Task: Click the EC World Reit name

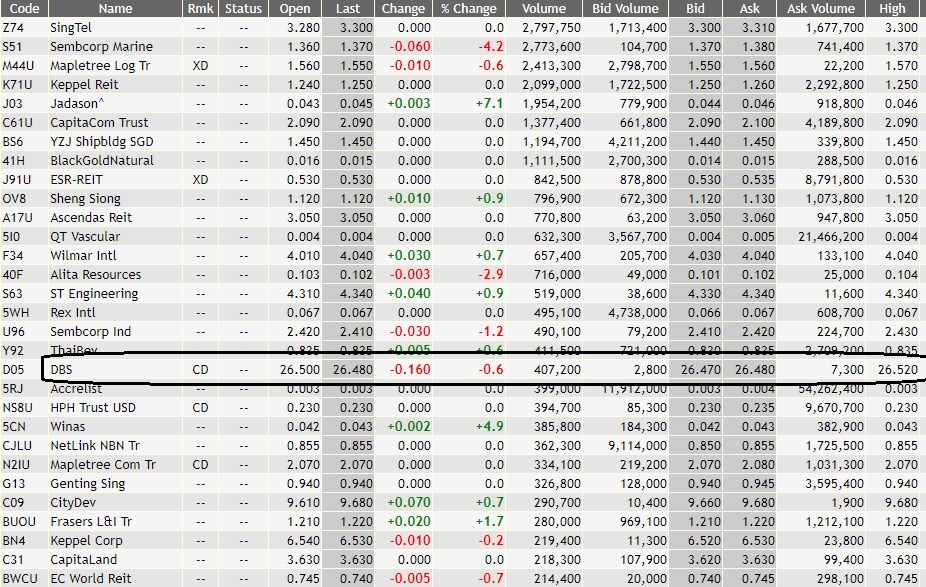Action: [x=90, y=579]
